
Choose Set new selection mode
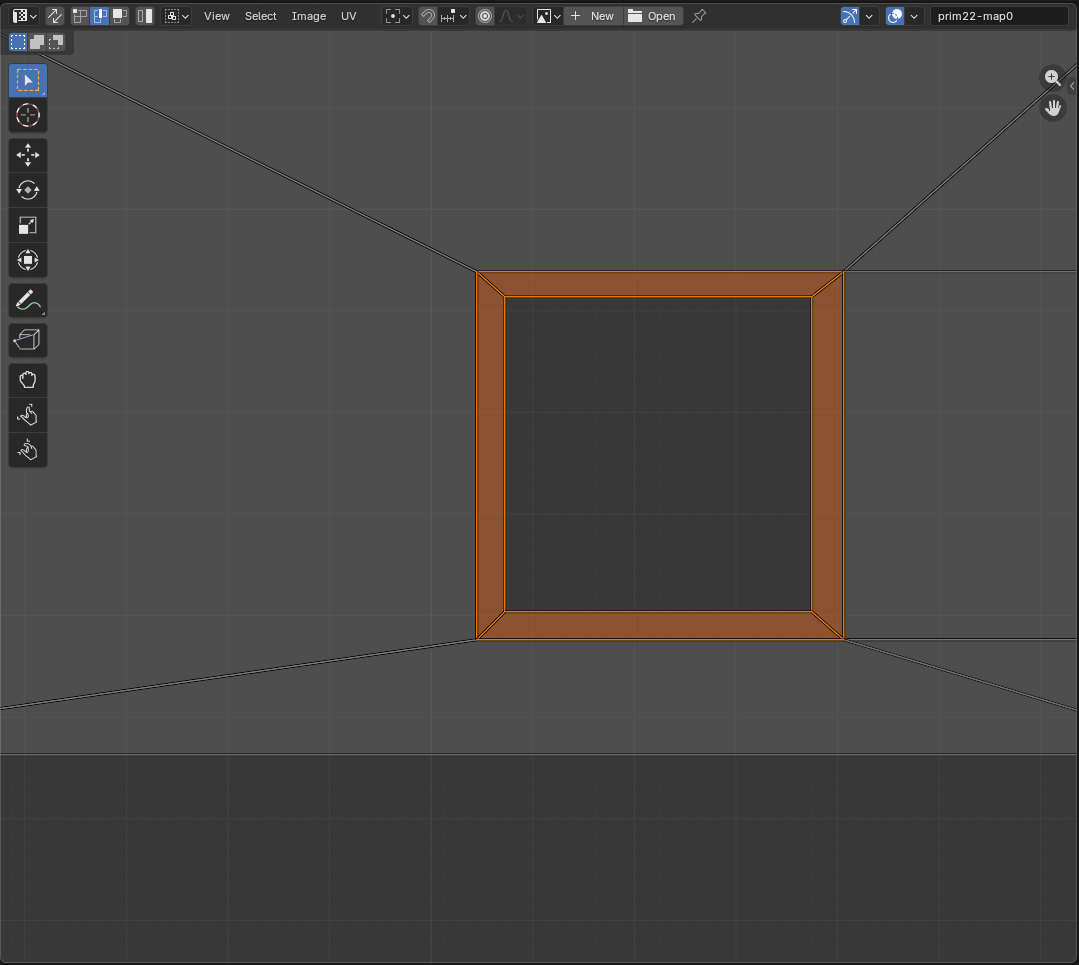18,42
